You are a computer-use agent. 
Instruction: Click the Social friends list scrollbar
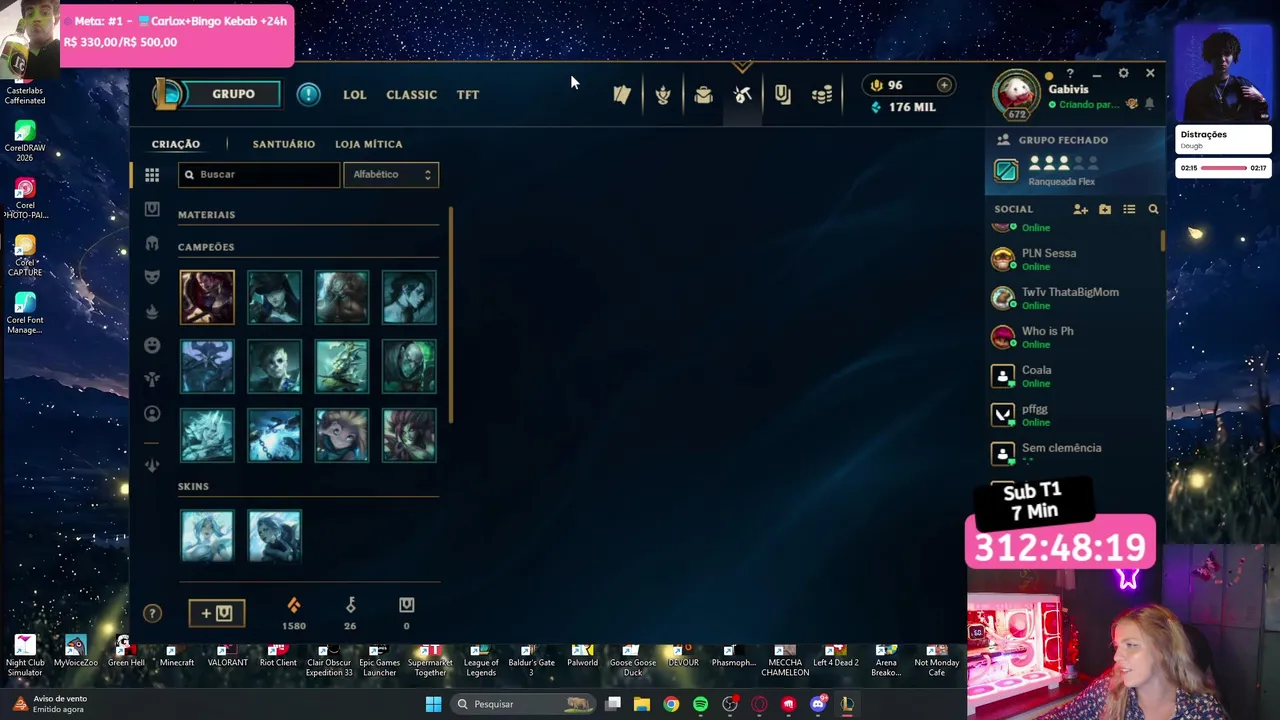[1162, 240]
